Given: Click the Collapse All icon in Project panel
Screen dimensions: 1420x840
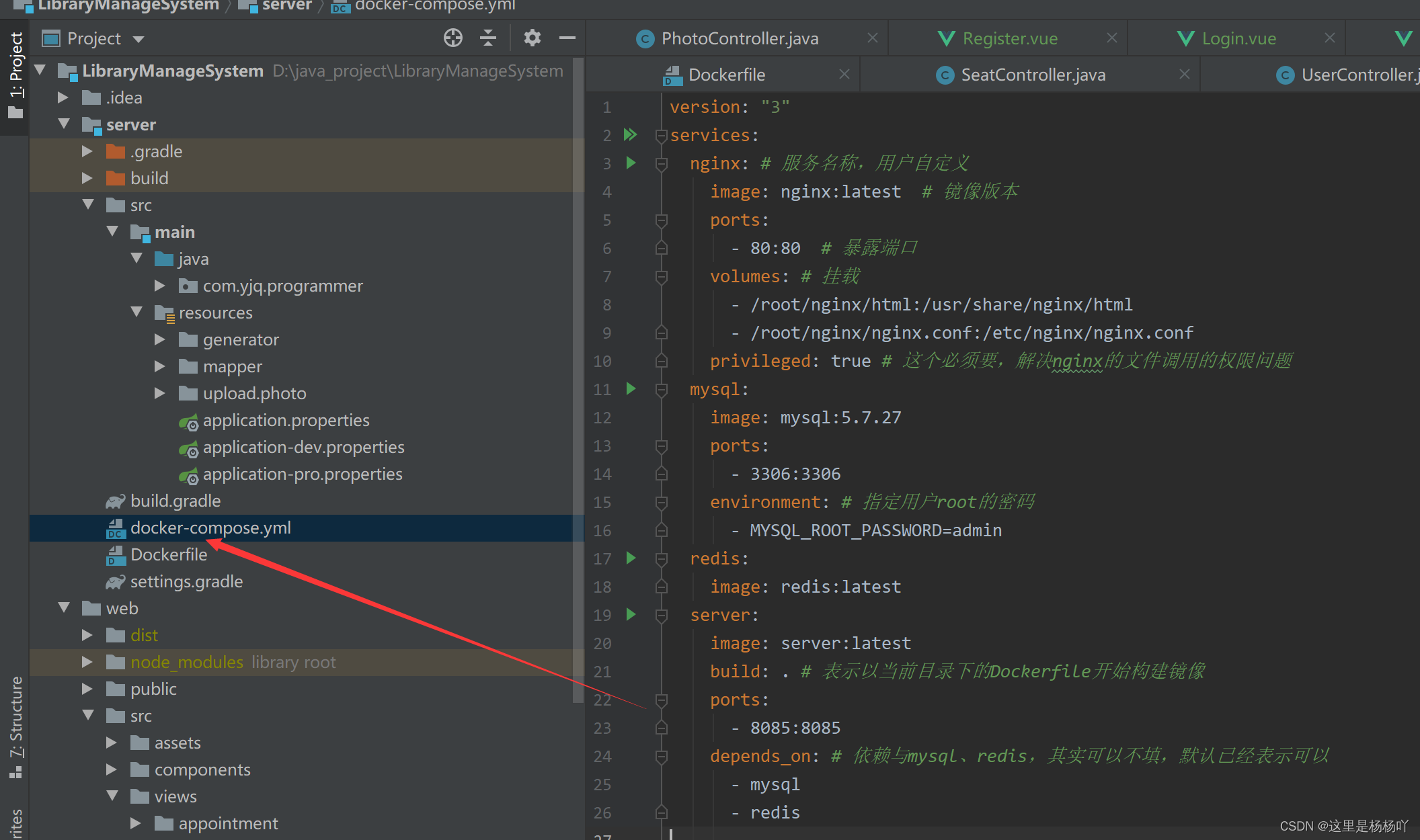Looking at the screenshot, I should tap(488, 38).
